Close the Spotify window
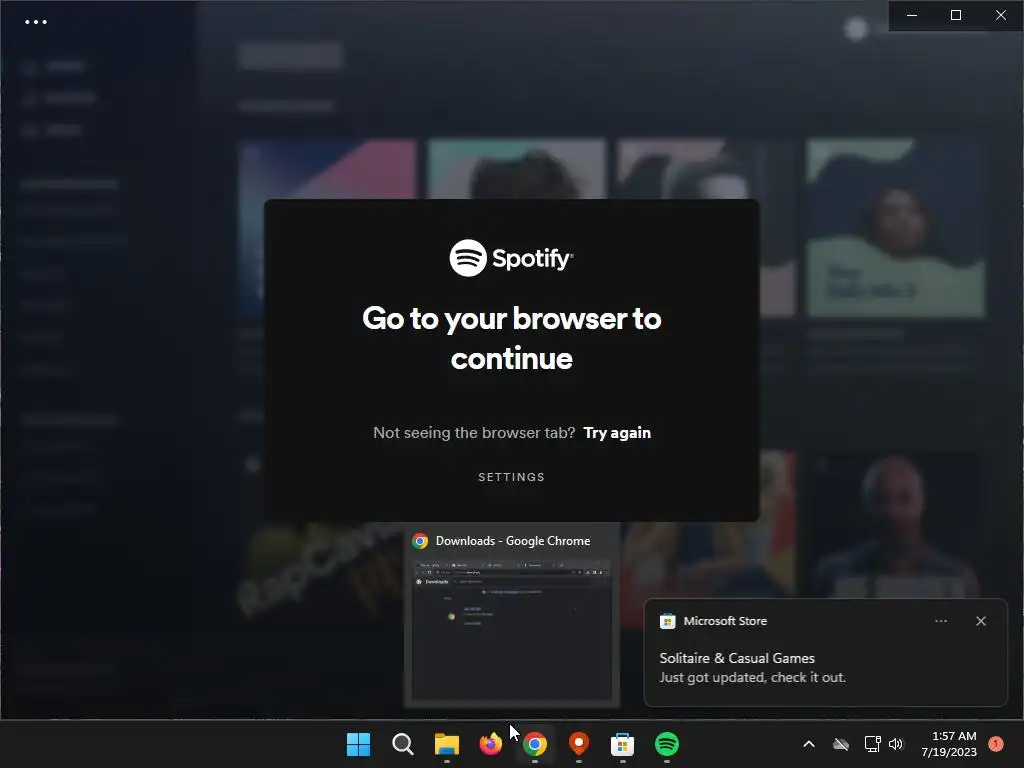The width and height of the screenshot is (1024, 768). pyautogui.click(x=1000, y=15)
